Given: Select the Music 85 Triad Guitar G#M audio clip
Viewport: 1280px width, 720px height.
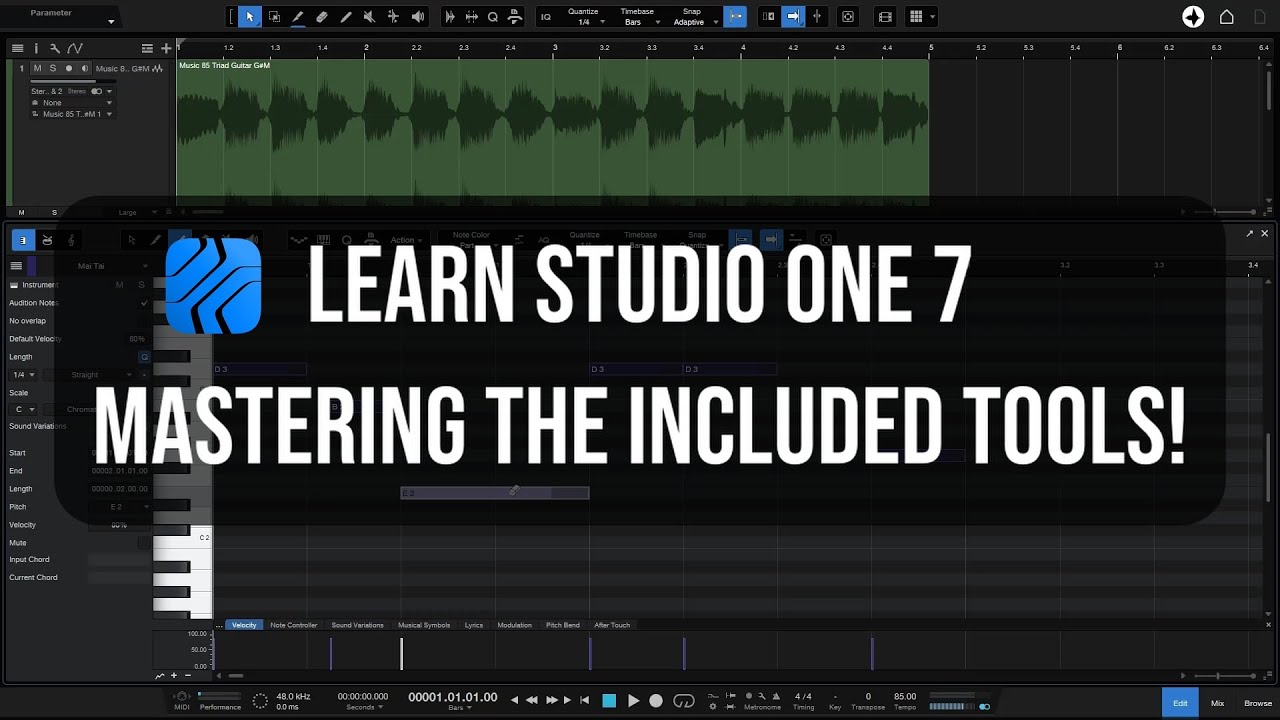Looking at the screenshot, I should click(553, 130).
